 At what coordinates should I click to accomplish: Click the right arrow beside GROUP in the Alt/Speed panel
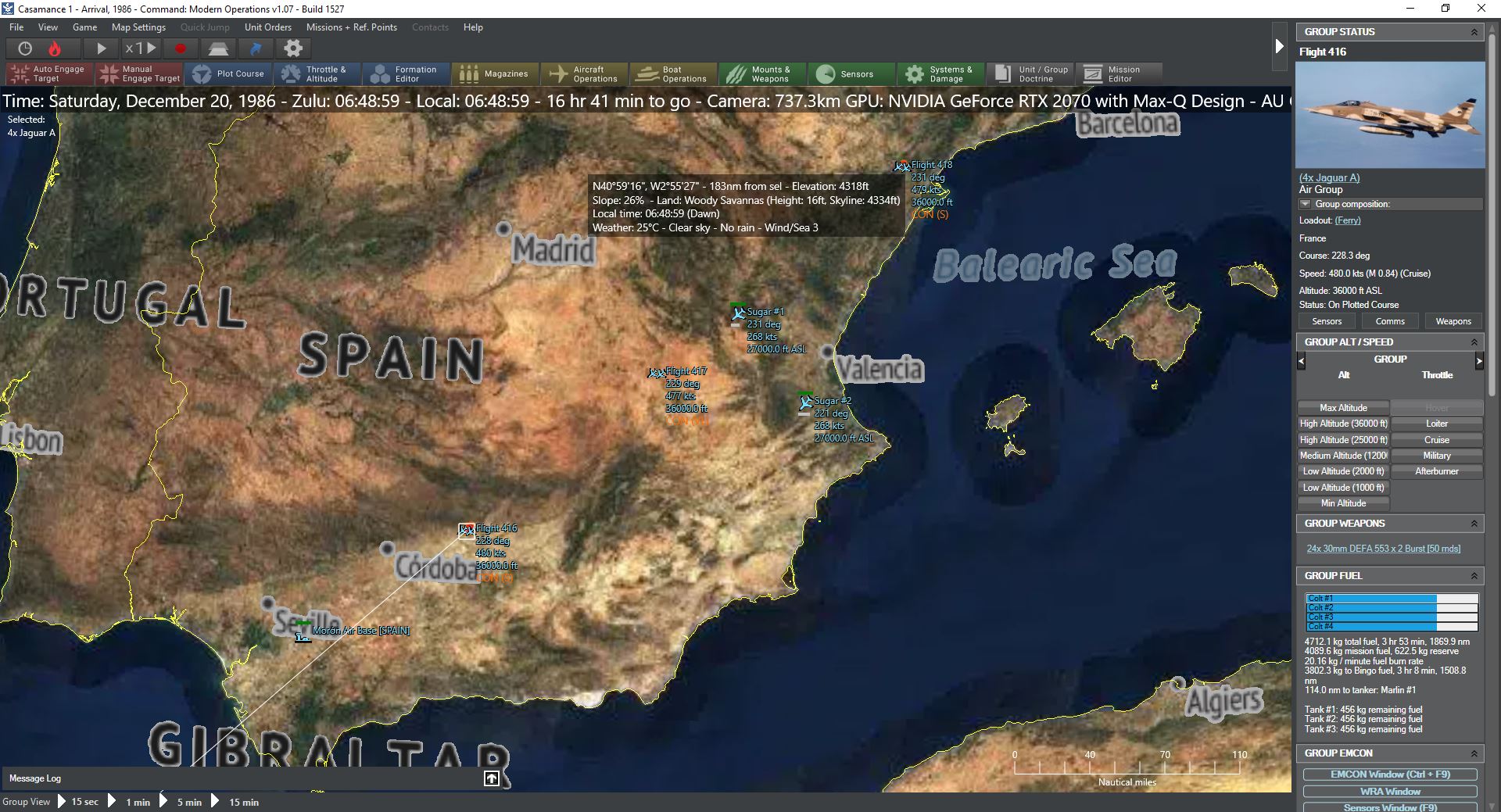coord(1479,361)
